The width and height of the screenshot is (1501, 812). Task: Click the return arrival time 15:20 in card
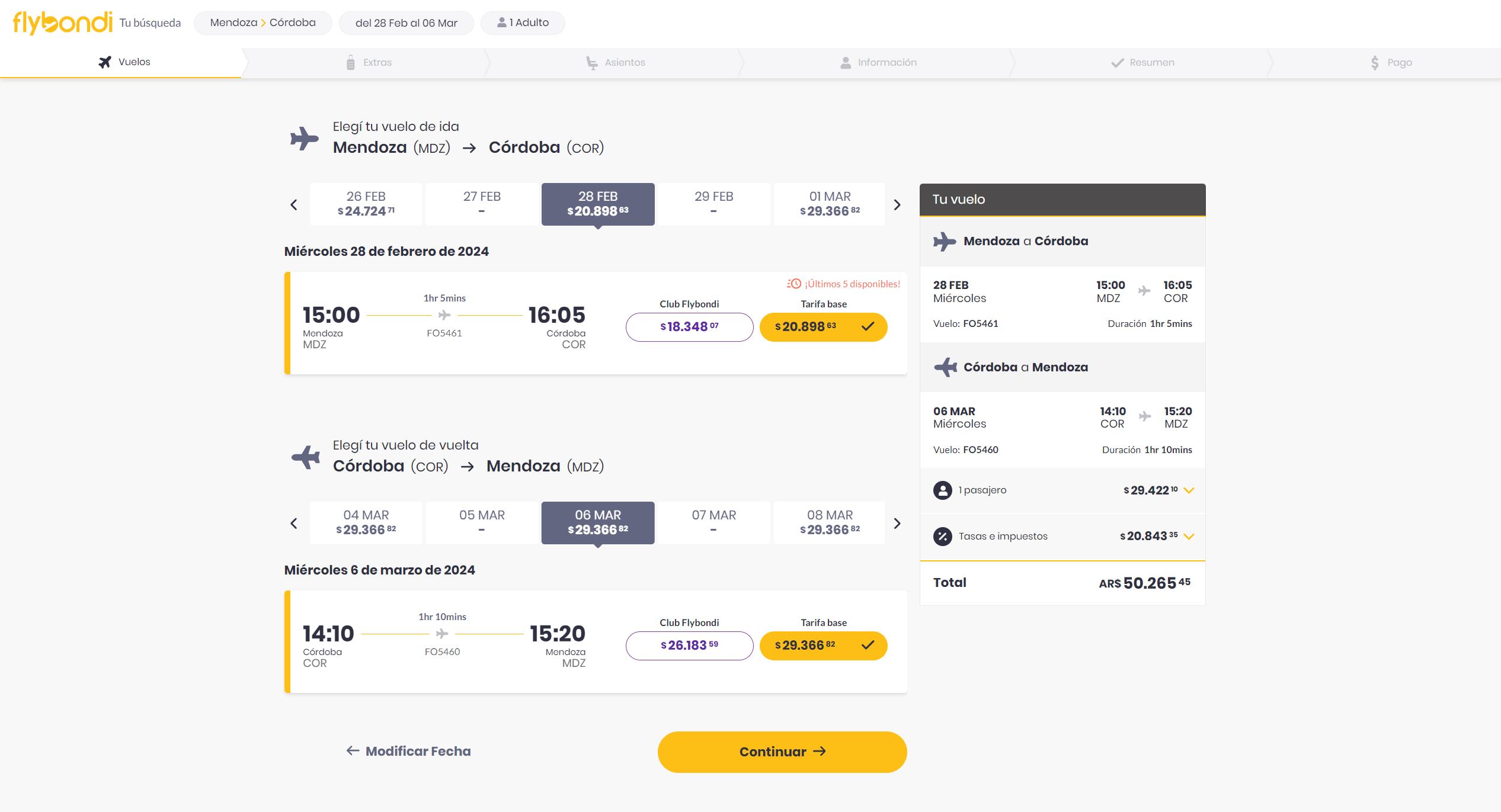click(x=558, y=634)
